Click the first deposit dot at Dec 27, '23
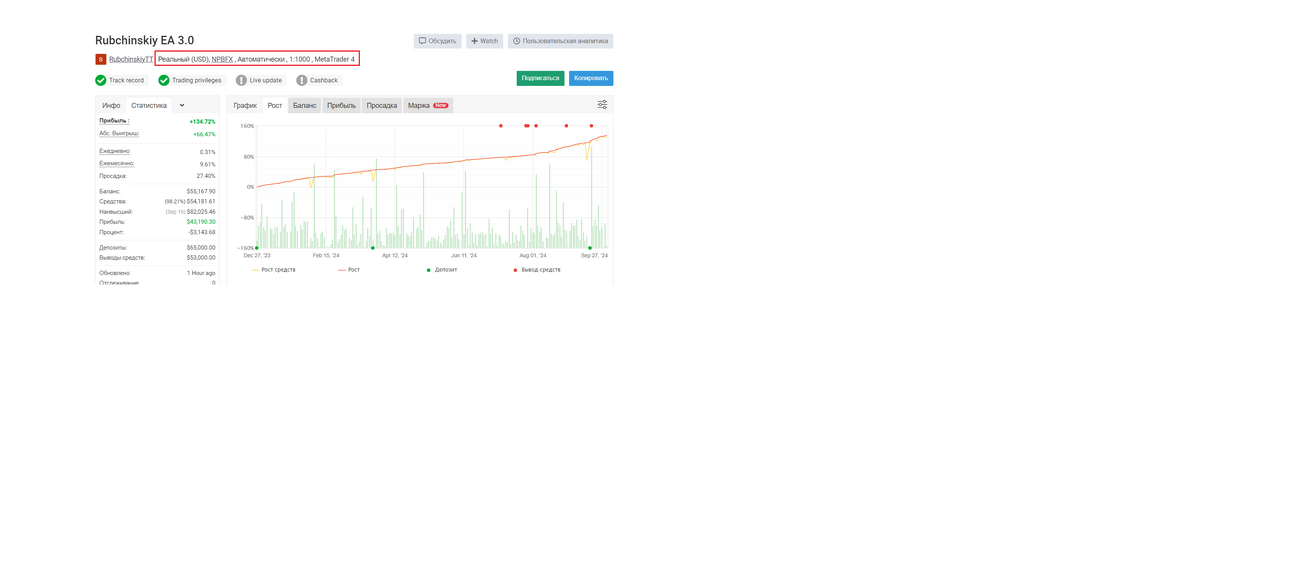Viewport: 1290px width, 570px height. pyautogui.click(x=257, y=248)
